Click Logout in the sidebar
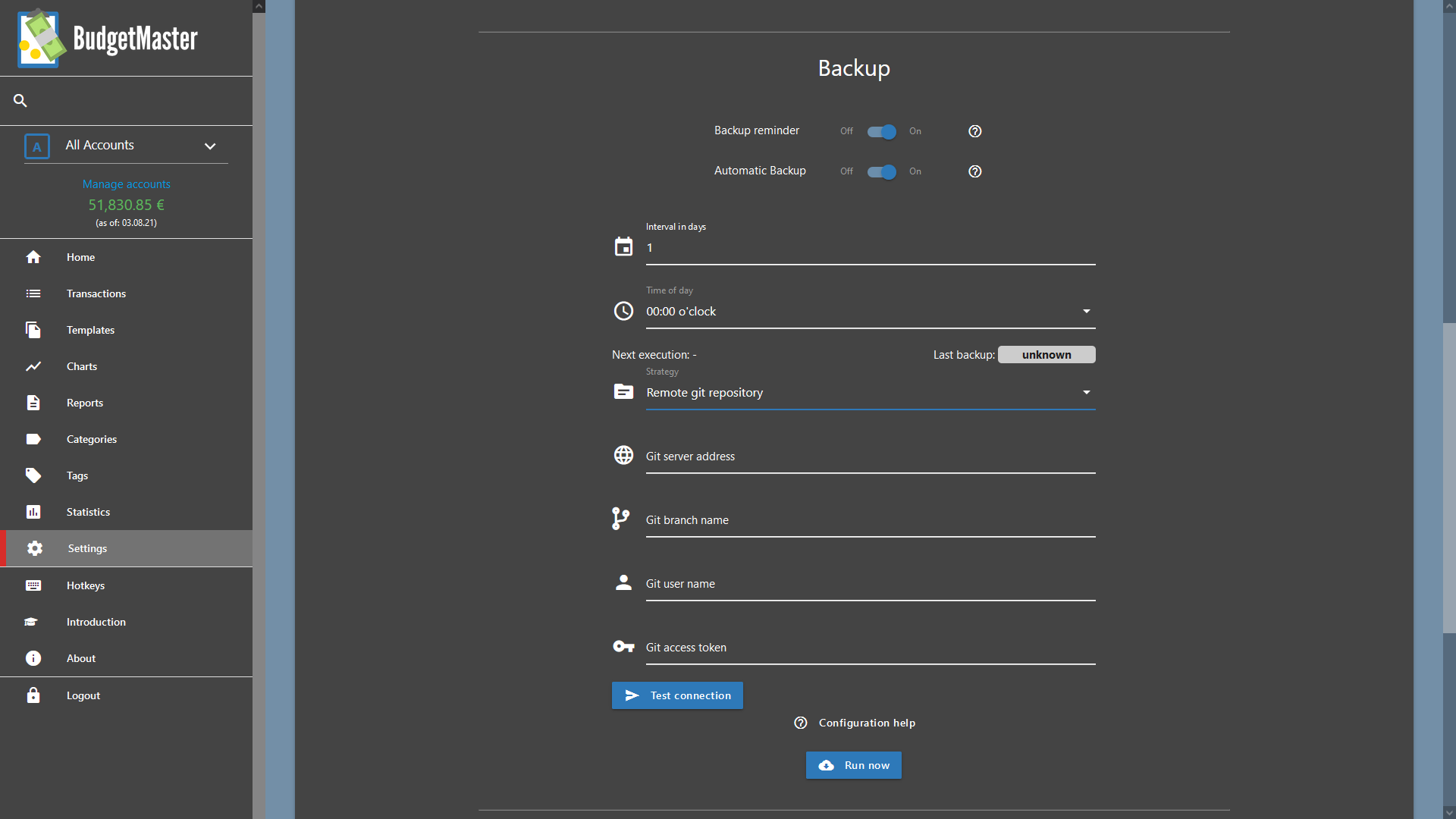Image resolution: width=1456 pixels, height=819 pixels. [x=126, y=695]
